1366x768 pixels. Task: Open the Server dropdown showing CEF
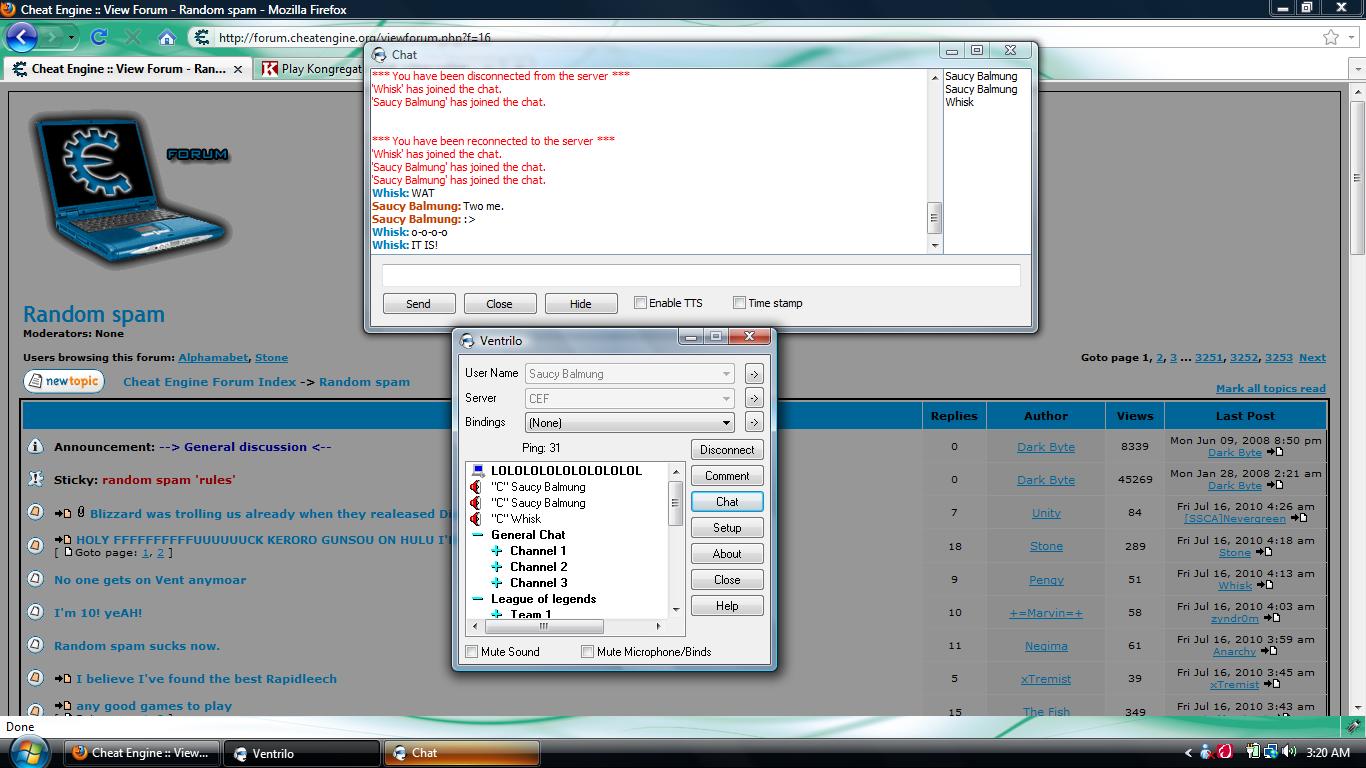[x=727, y=398]
